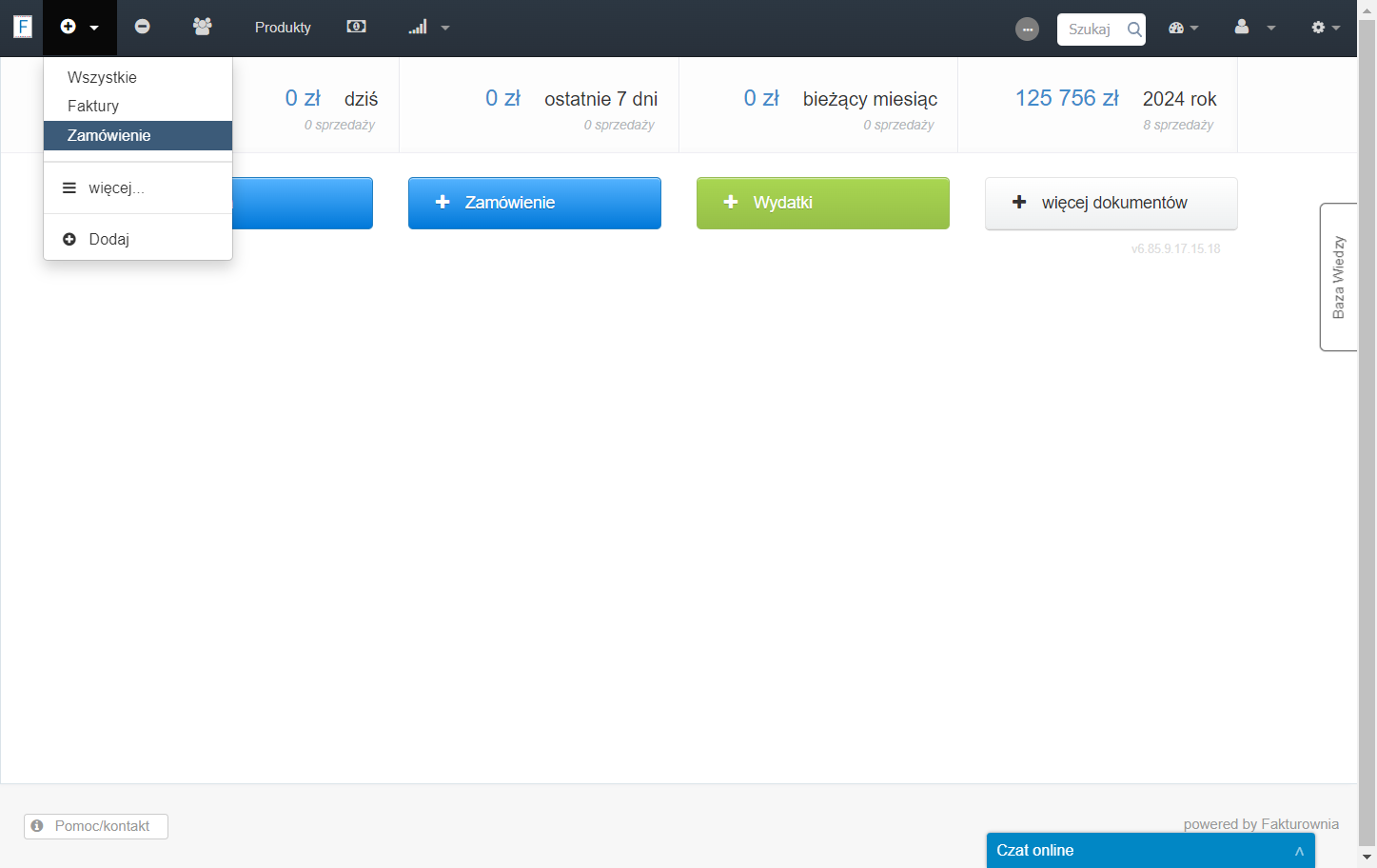Select Wszystkie in the dropdown menu

pyautogui.click(x=138, y=77)
